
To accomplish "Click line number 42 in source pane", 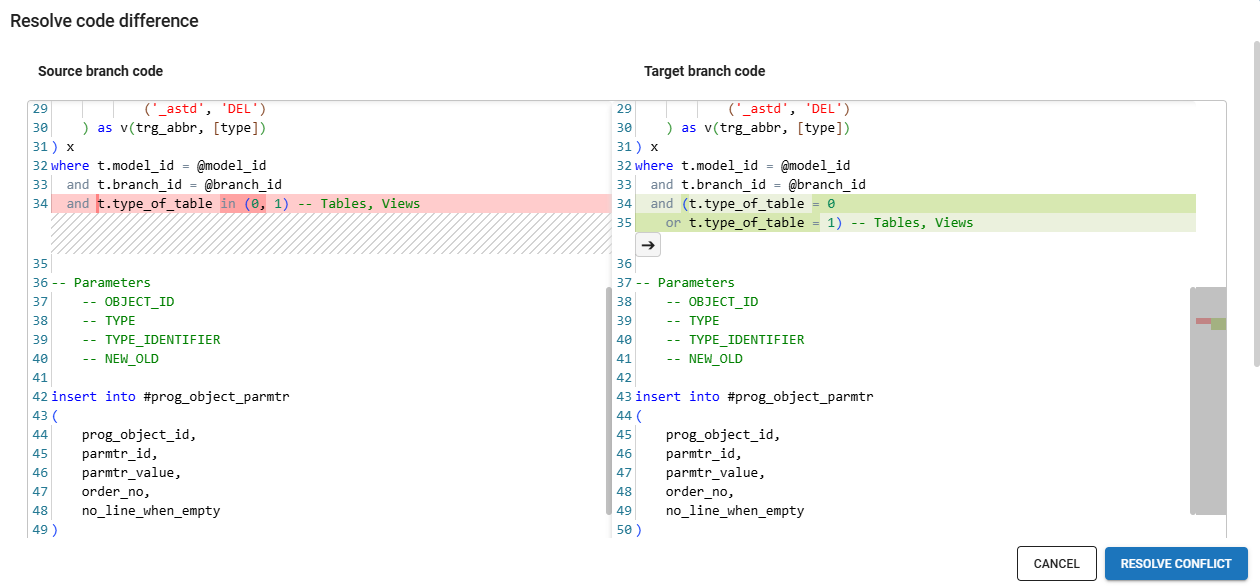I will click(40, 397).
